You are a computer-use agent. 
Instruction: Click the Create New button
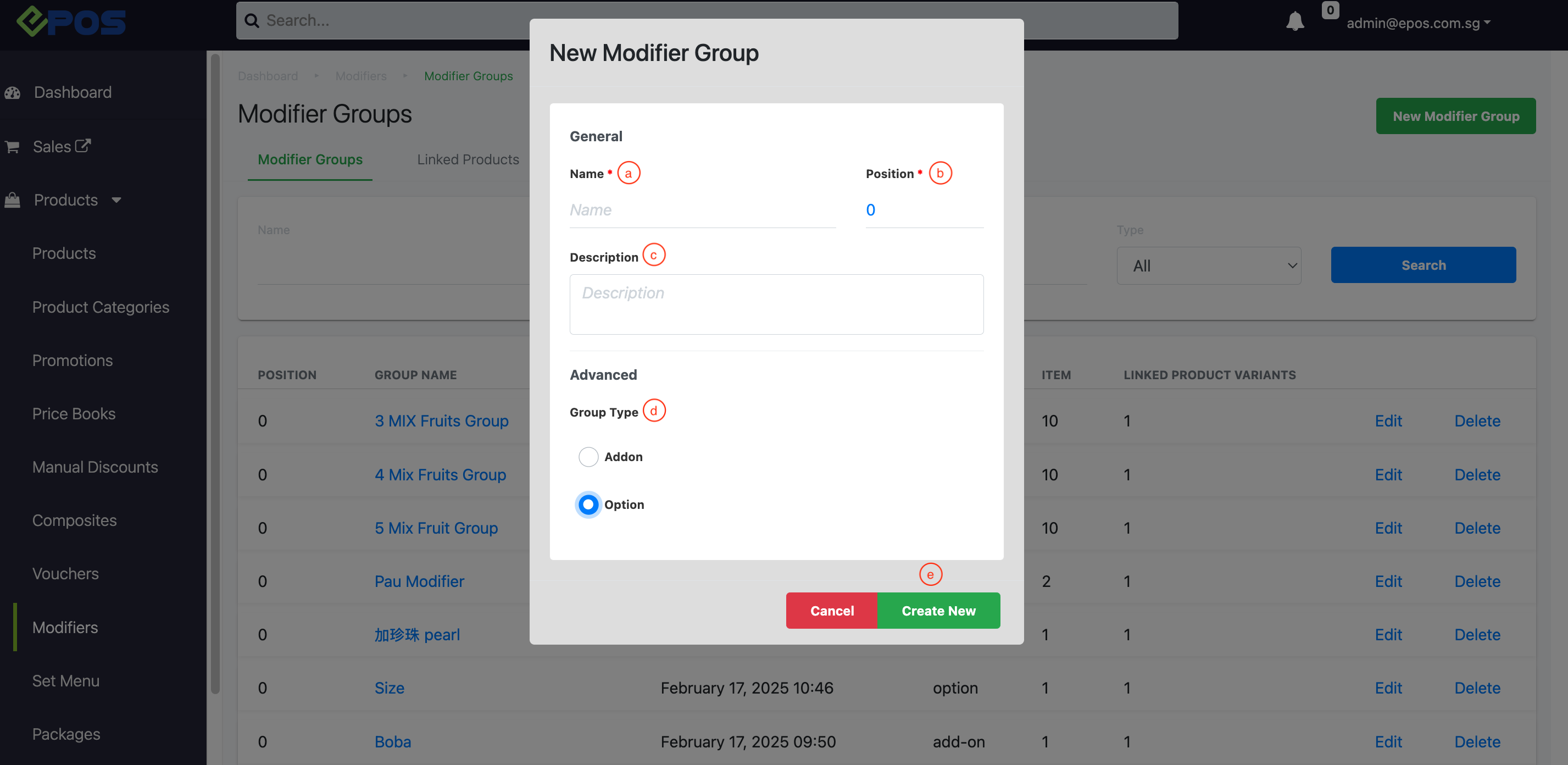[938, 610]
